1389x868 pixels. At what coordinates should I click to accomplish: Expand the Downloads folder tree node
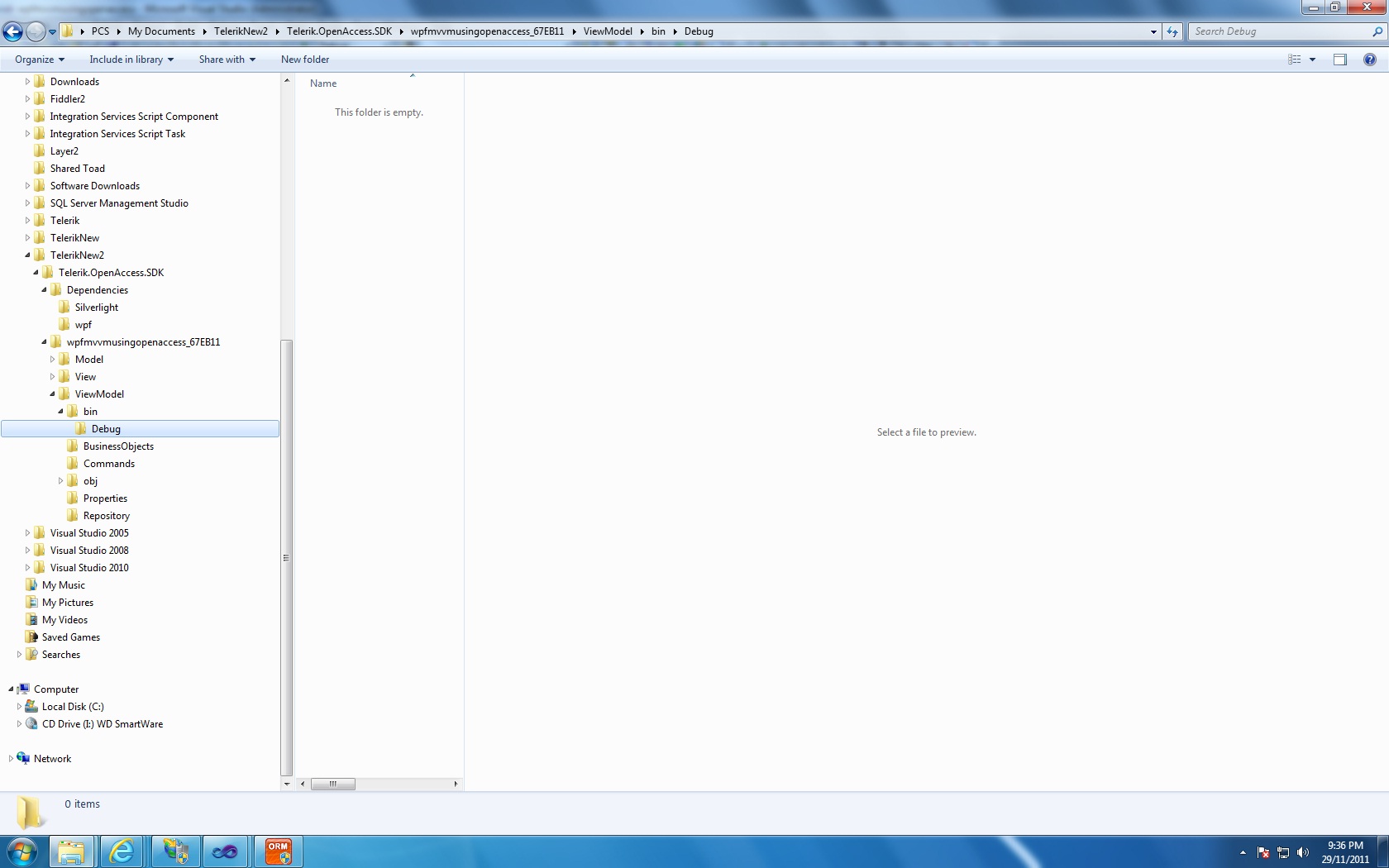pos(27,82)
